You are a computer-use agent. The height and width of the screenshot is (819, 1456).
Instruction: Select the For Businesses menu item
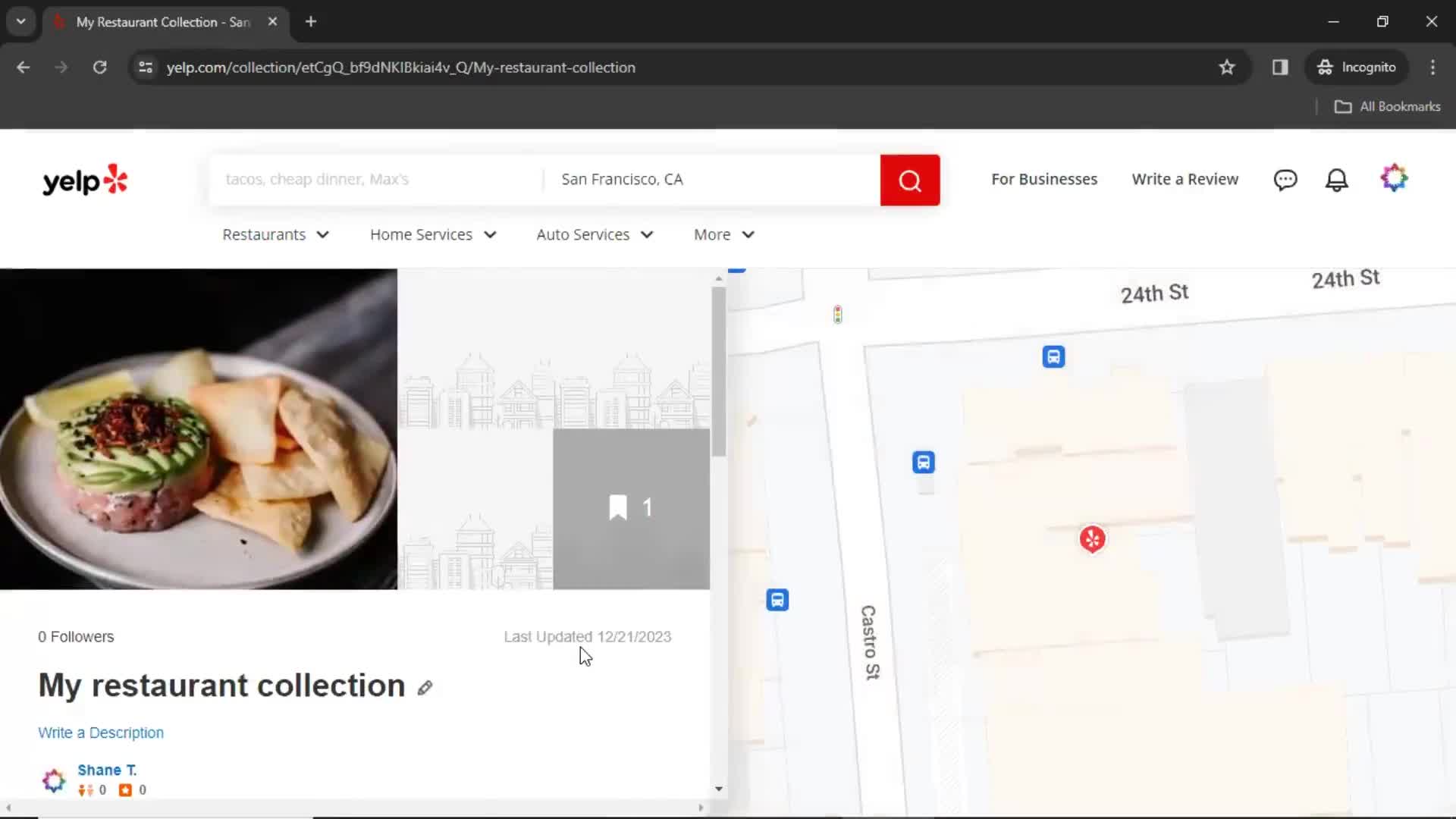click(1044, 179)
